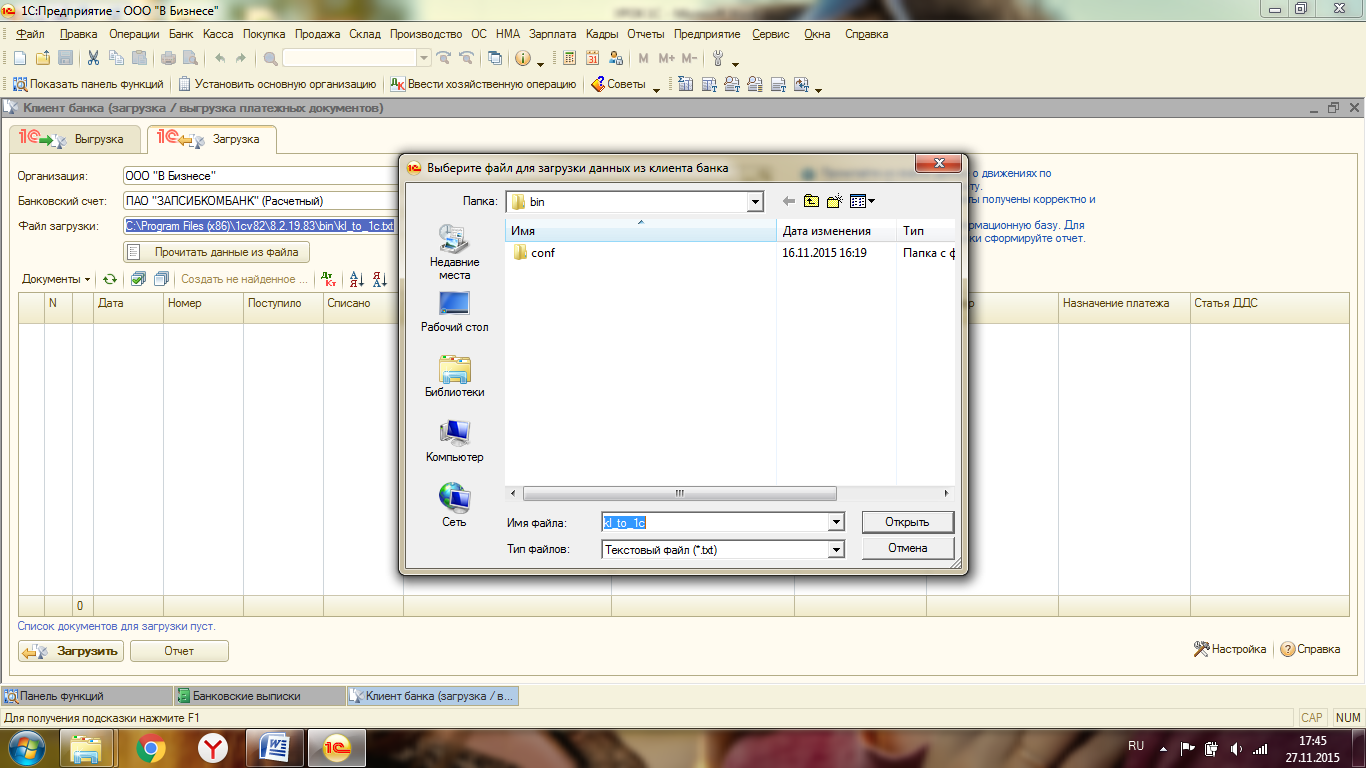Screen dimensions: 1366x768
Task: Click the Back arrow in the file dialog
Action: (x=789, y=201)
